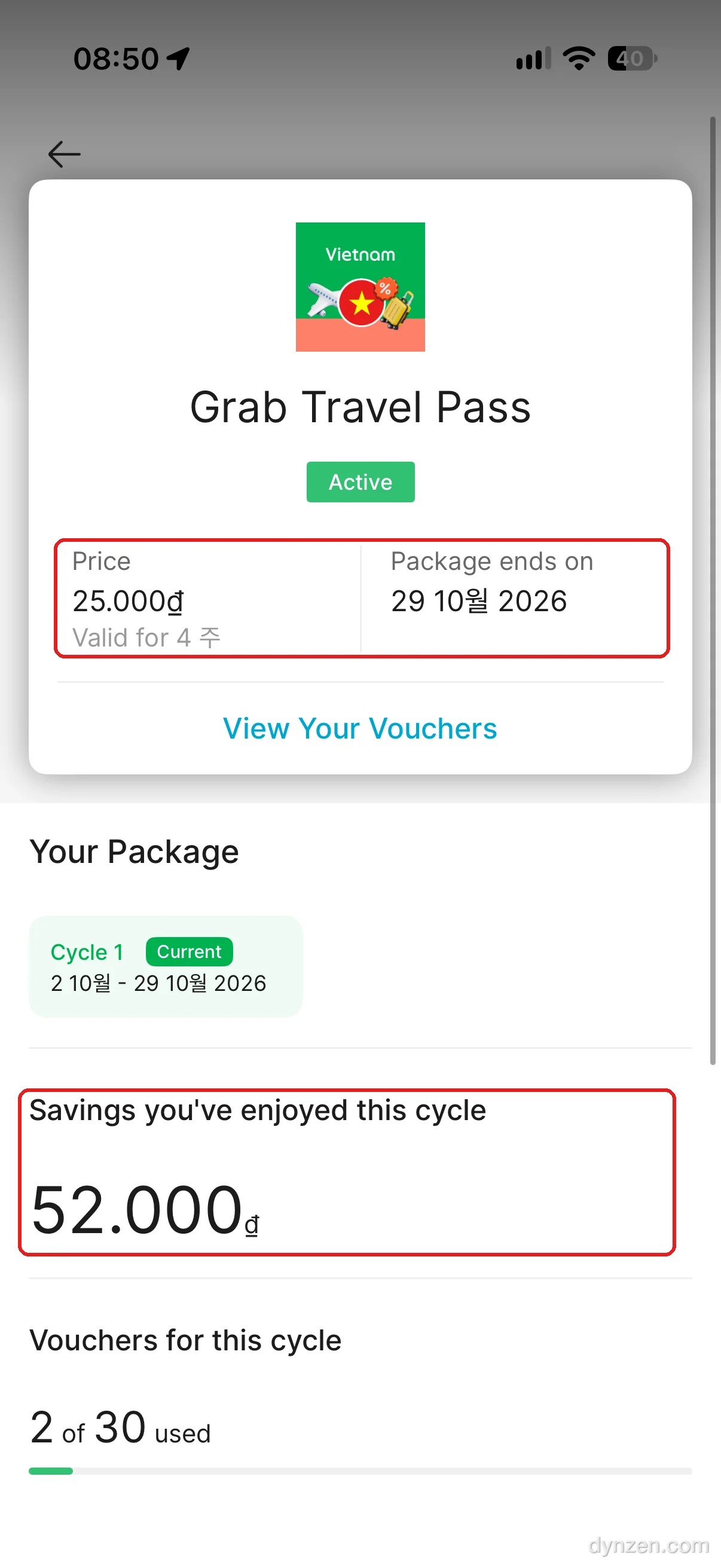Tap the Wi-Fi status icon

tap(579, 59)
